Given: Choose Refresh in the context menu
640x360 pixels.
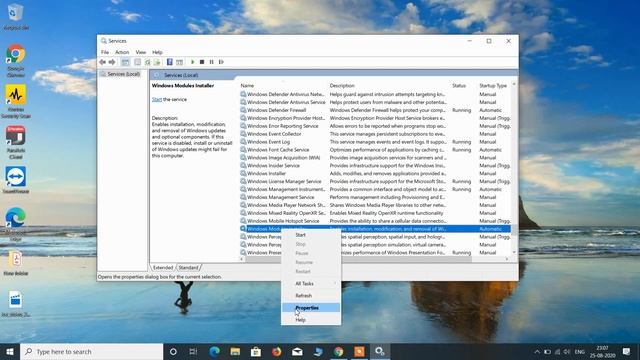Looking at the screenshot, I should pyautogui.click(x=311, y=296).
